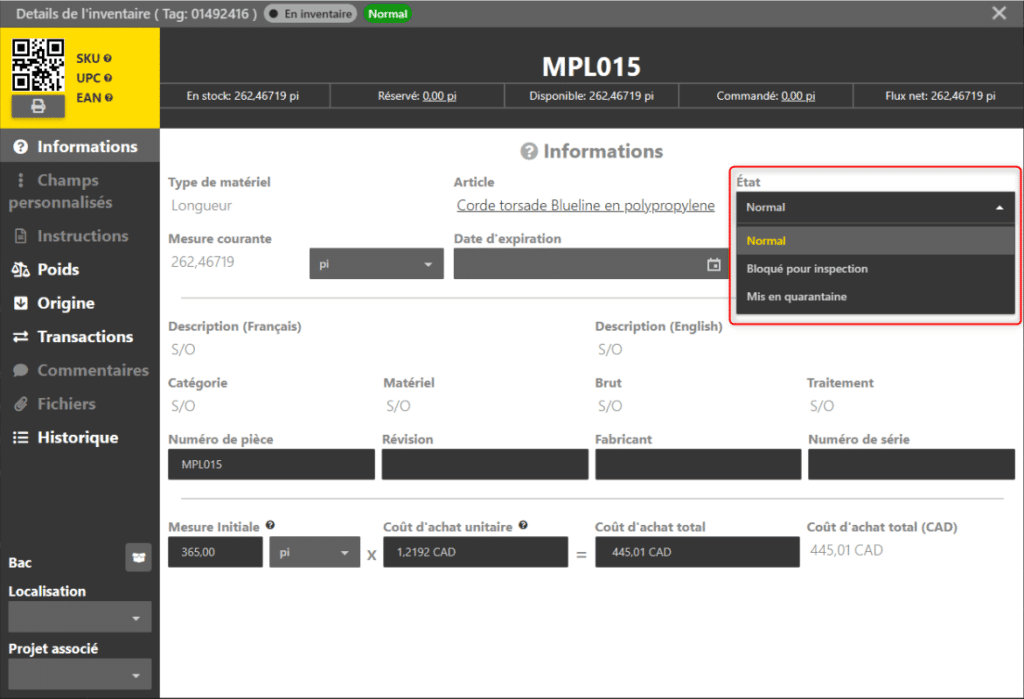Image resolution: width=1024 pixels, height=699 pixels.
Task: Open the Mesure courante unit dropdown
Action: click(x=376, y=265)
